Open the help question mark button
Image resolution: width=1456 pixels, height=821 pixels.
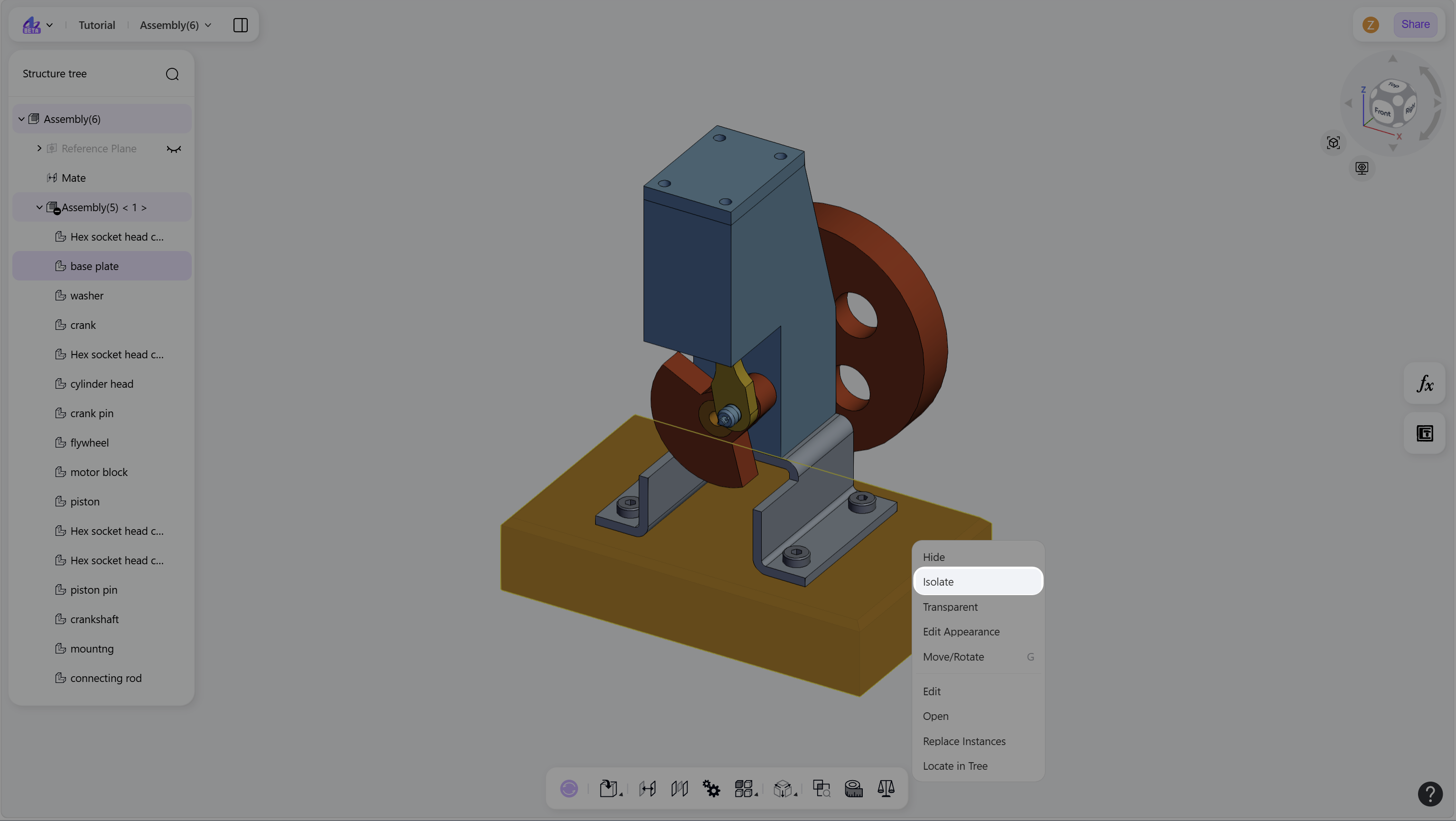[1430, 794]
